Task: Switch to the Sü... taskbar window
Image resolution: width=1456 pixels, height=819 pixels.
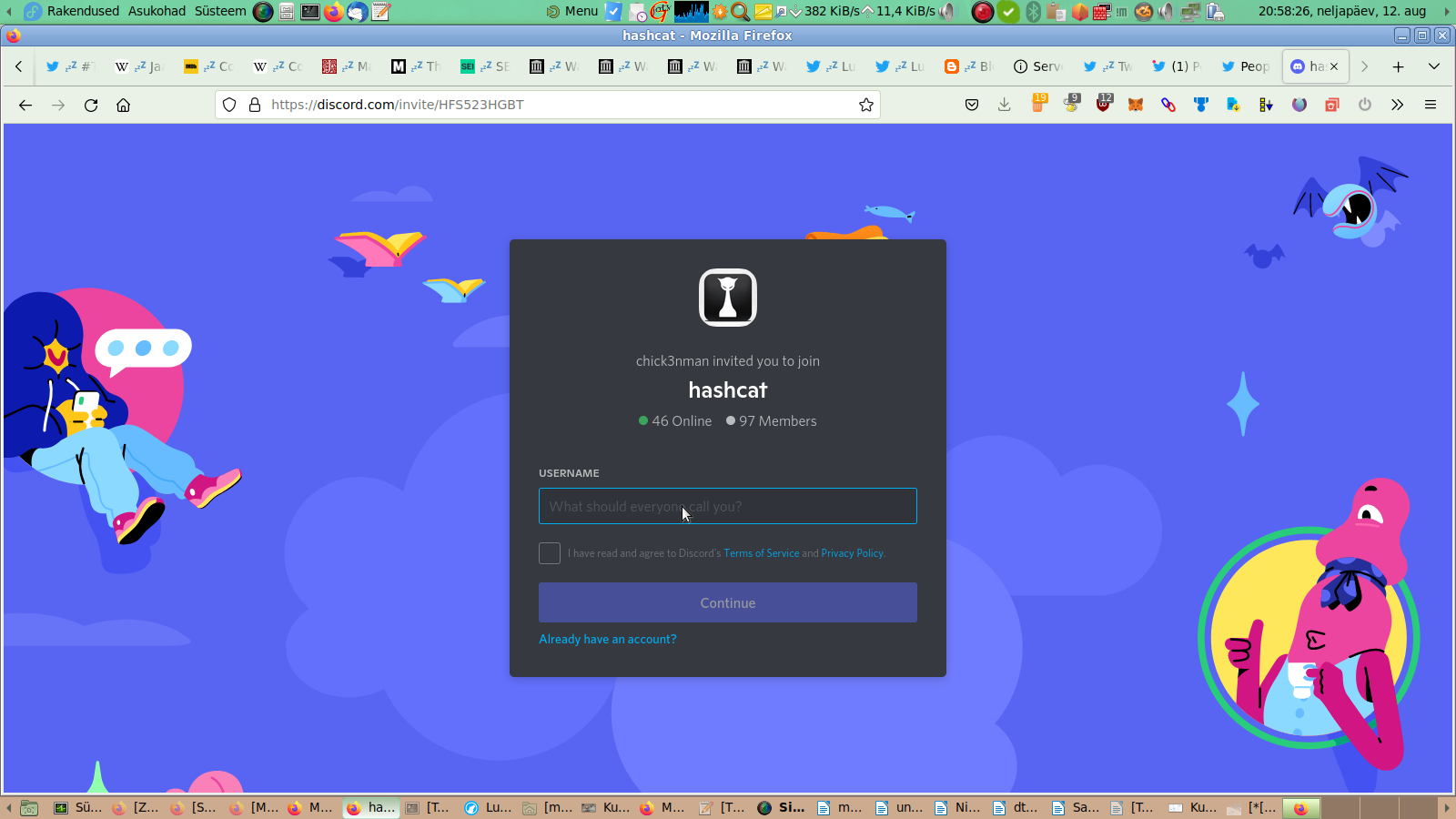Action: 78,807
